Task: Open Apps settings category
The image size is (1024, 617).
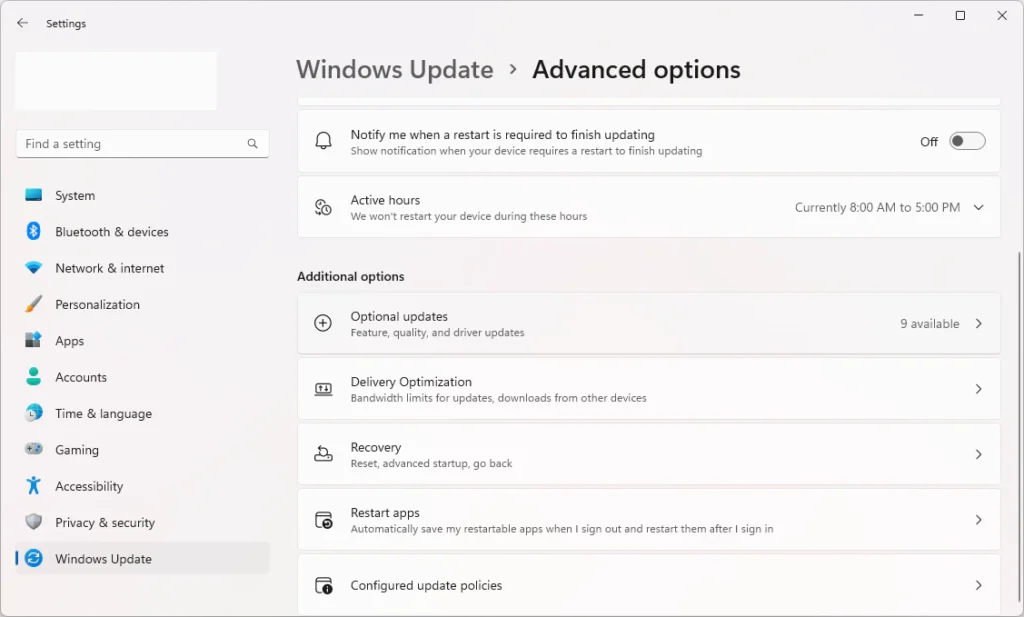Action: click(142, 341)
